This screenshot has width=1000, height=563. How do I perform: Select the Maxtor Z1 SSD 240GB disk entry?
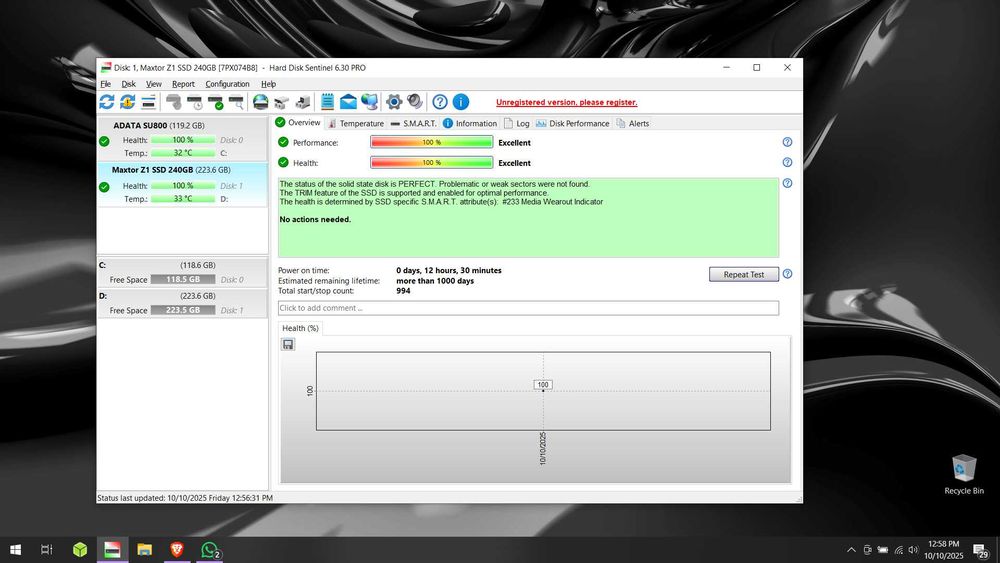[x=182, y=184]
